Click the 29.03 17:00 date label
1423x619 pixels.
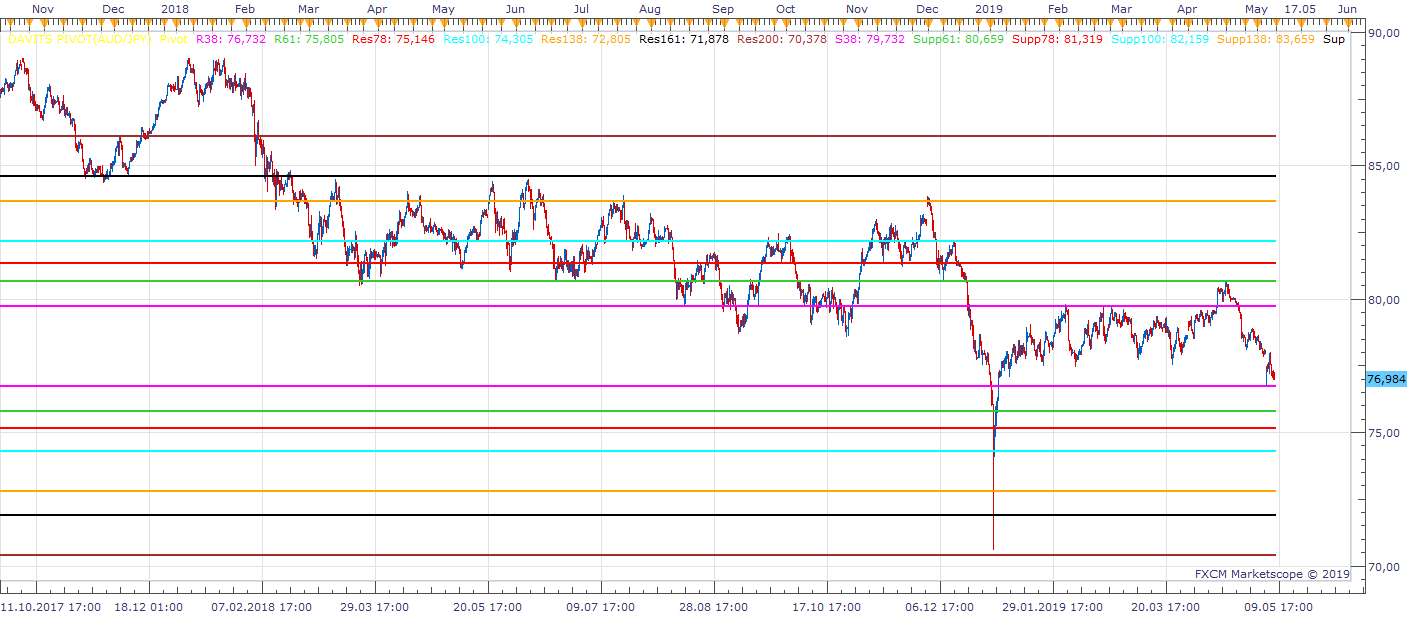[374, 606]
